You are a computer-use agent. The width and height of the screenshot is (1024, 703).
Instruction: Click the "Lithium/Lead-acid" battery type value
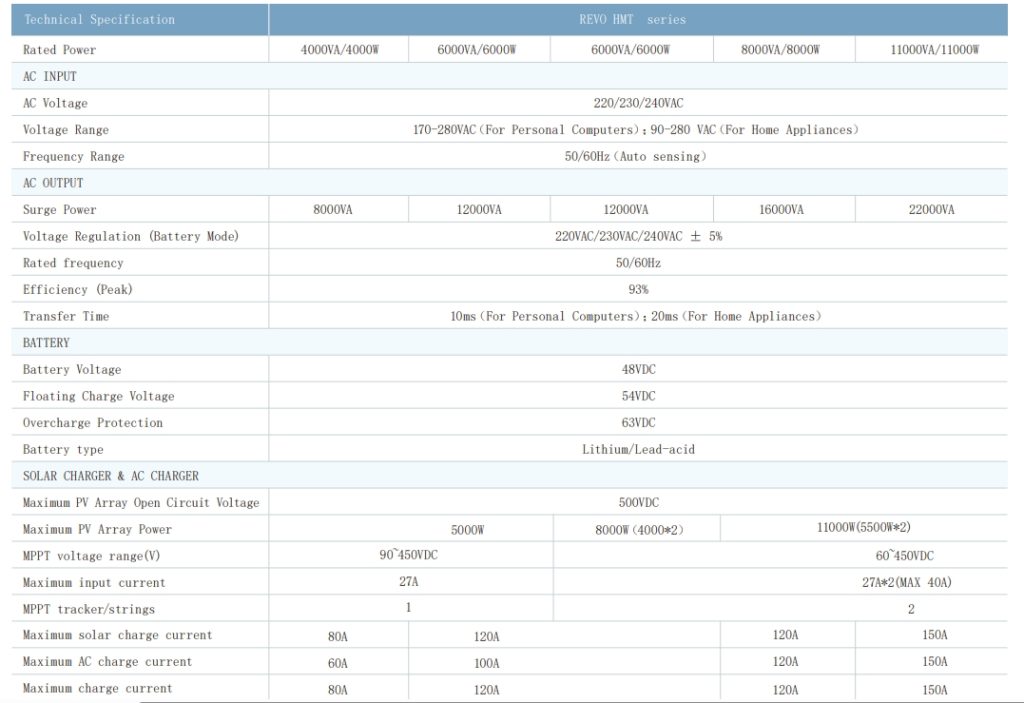(x=638, y=450)
